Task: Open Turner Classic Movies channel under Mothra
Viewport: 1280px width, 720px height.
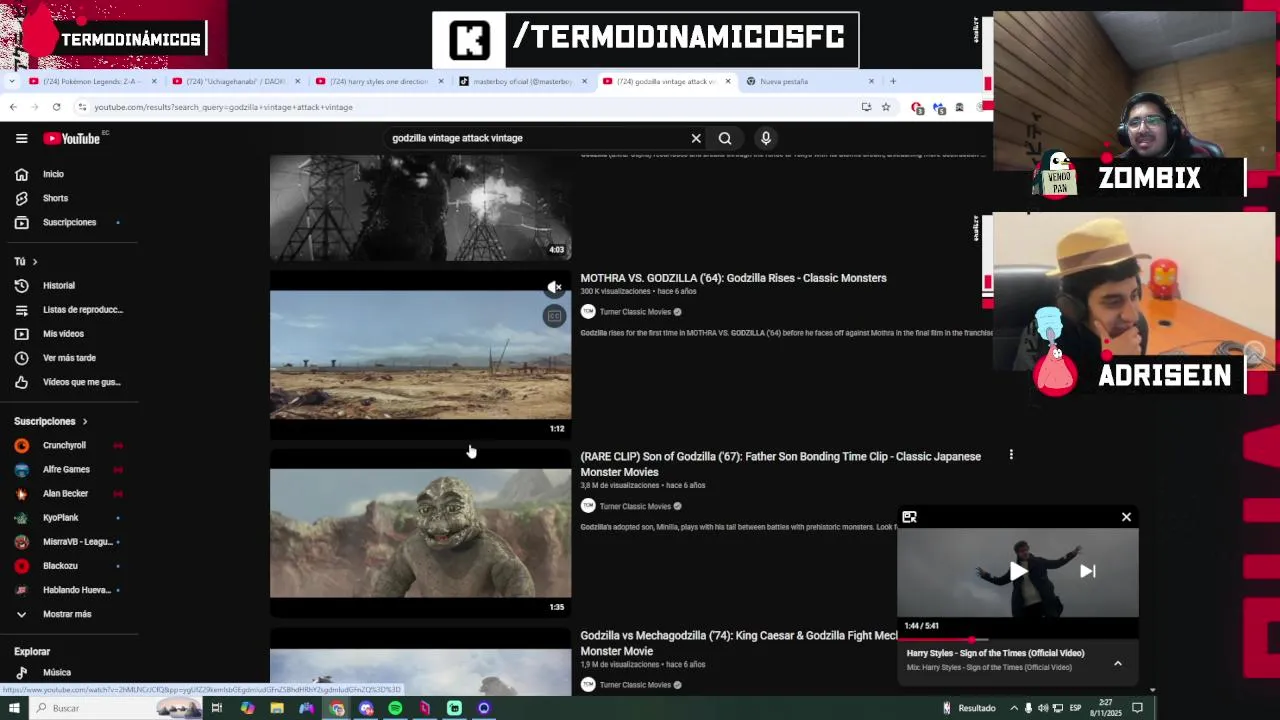Action: pos(635,312)
